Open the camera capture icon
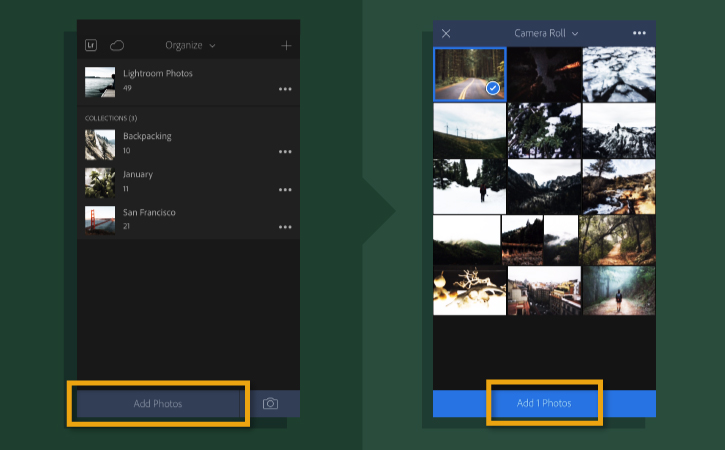This screenshot has height=450, width=725. click(x=270, y=404)
